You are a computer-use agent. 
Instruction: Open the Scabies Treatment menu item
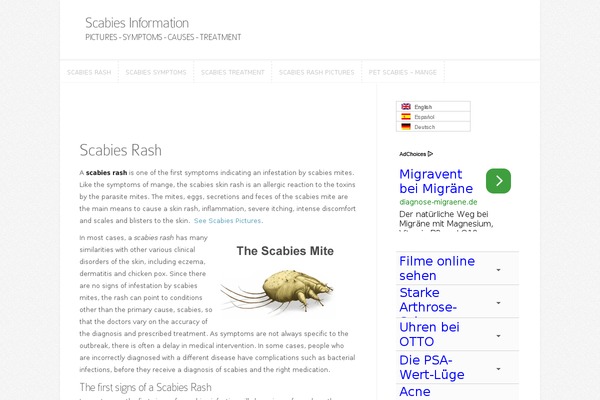click(233, 72)
